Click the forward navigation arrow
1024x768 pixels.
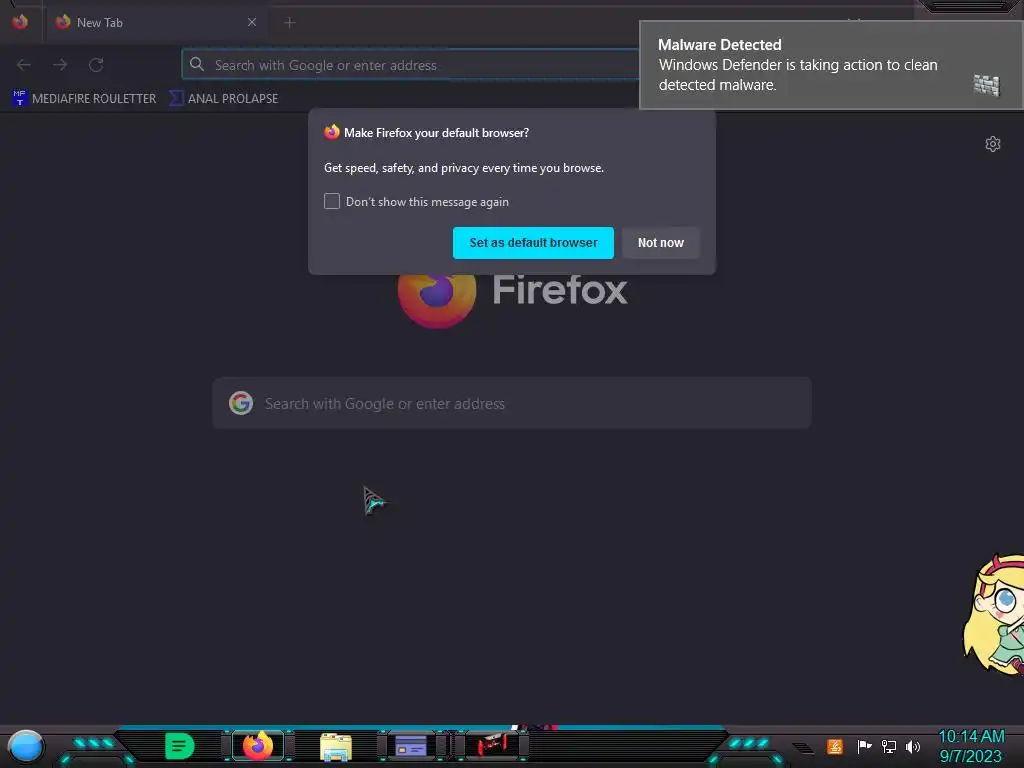[x=60, y=65]
